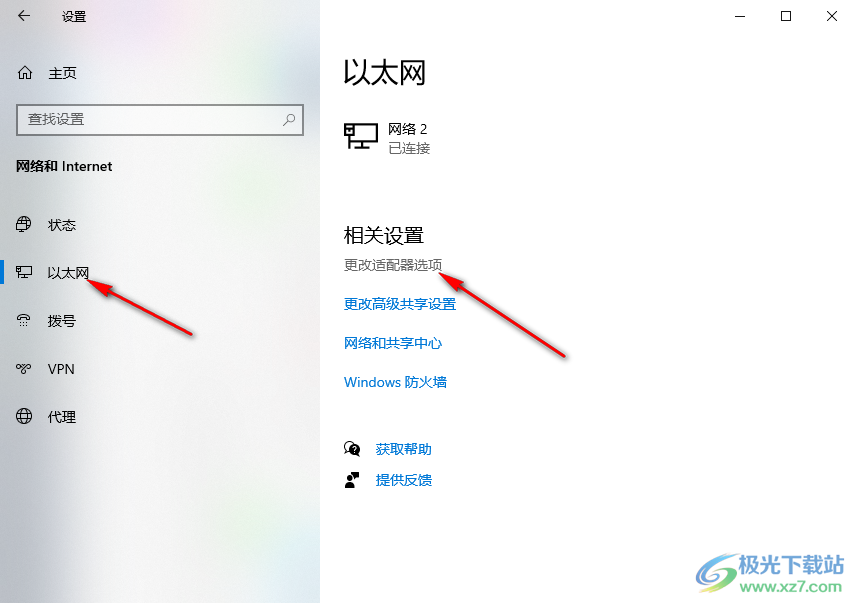
Task: Open the 获取帮助 link text
Action: click(x=404, y=449)
